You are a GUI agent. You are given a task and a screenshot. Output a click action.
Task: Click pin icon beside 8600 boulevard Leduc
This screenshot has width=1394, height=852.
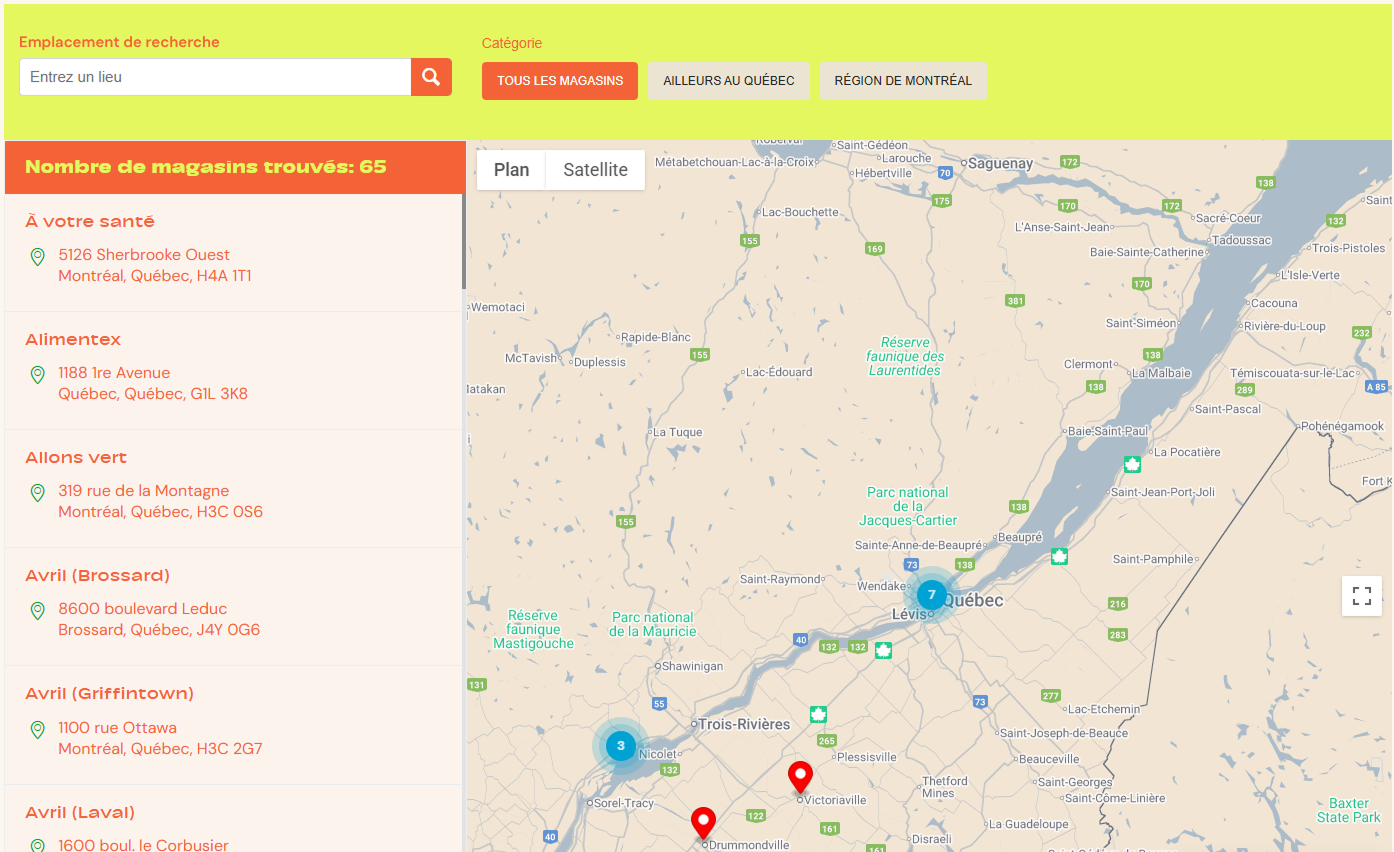38,611
